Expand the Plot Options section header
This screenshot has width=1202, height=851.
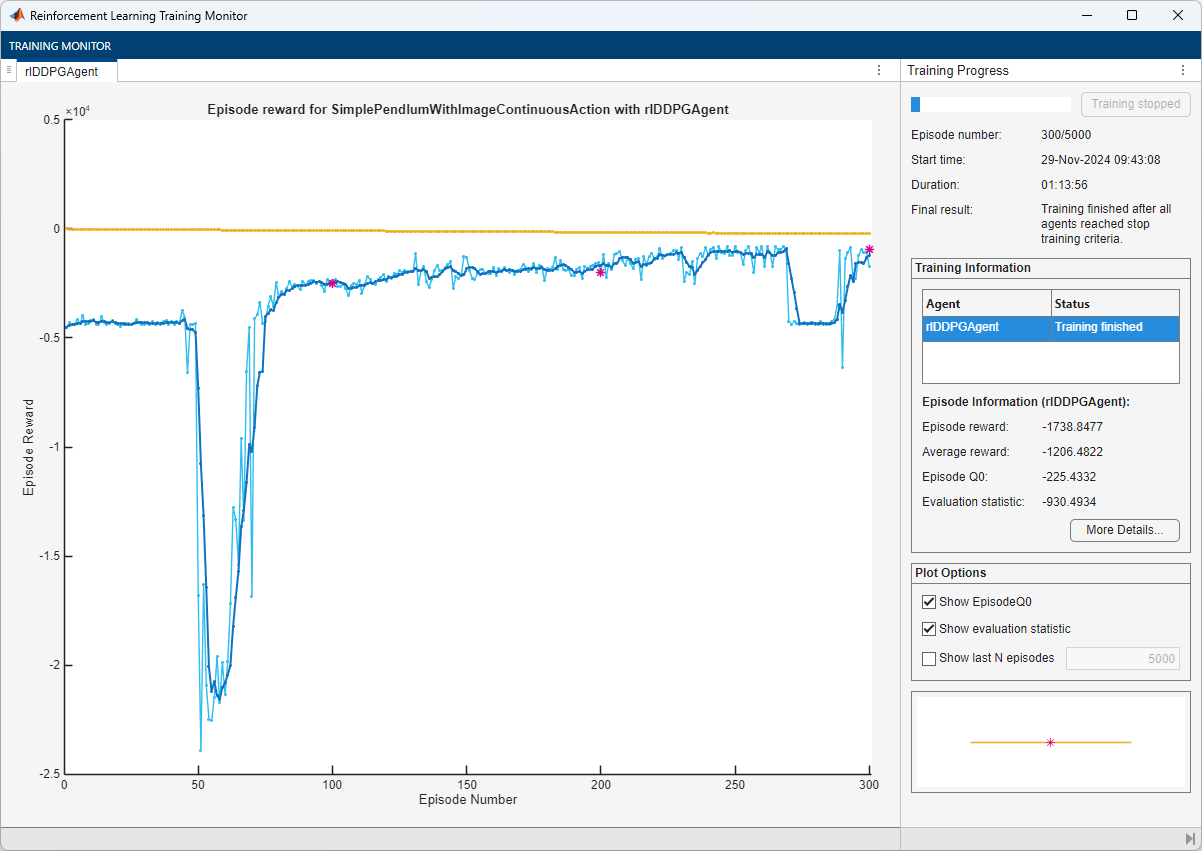pos(1050,573)
